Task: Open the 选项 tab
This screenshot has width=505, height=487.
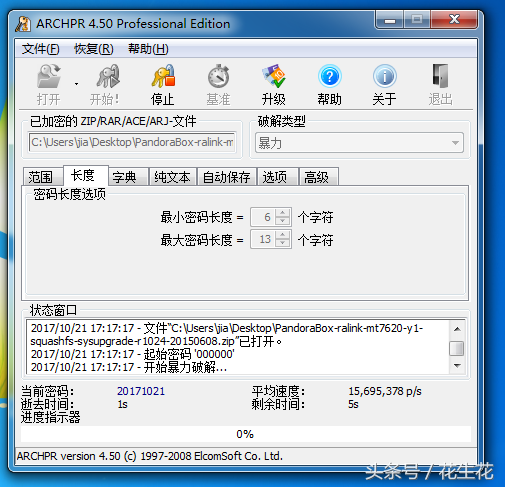Action: coord(278,177)
